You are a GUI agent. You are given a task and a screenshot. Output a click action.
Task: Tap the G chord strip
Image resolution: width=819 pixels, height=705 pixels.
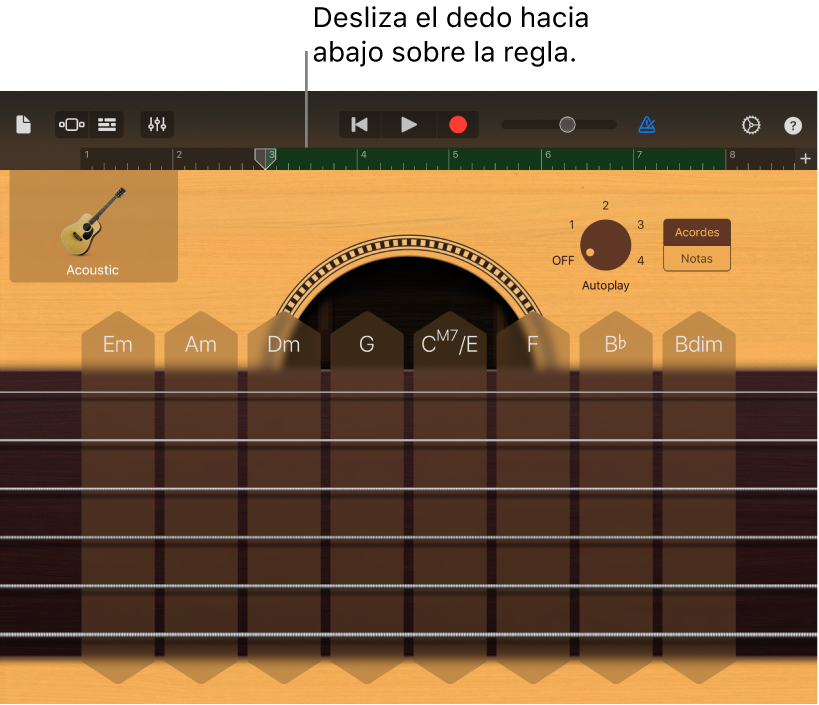(367, 496)
